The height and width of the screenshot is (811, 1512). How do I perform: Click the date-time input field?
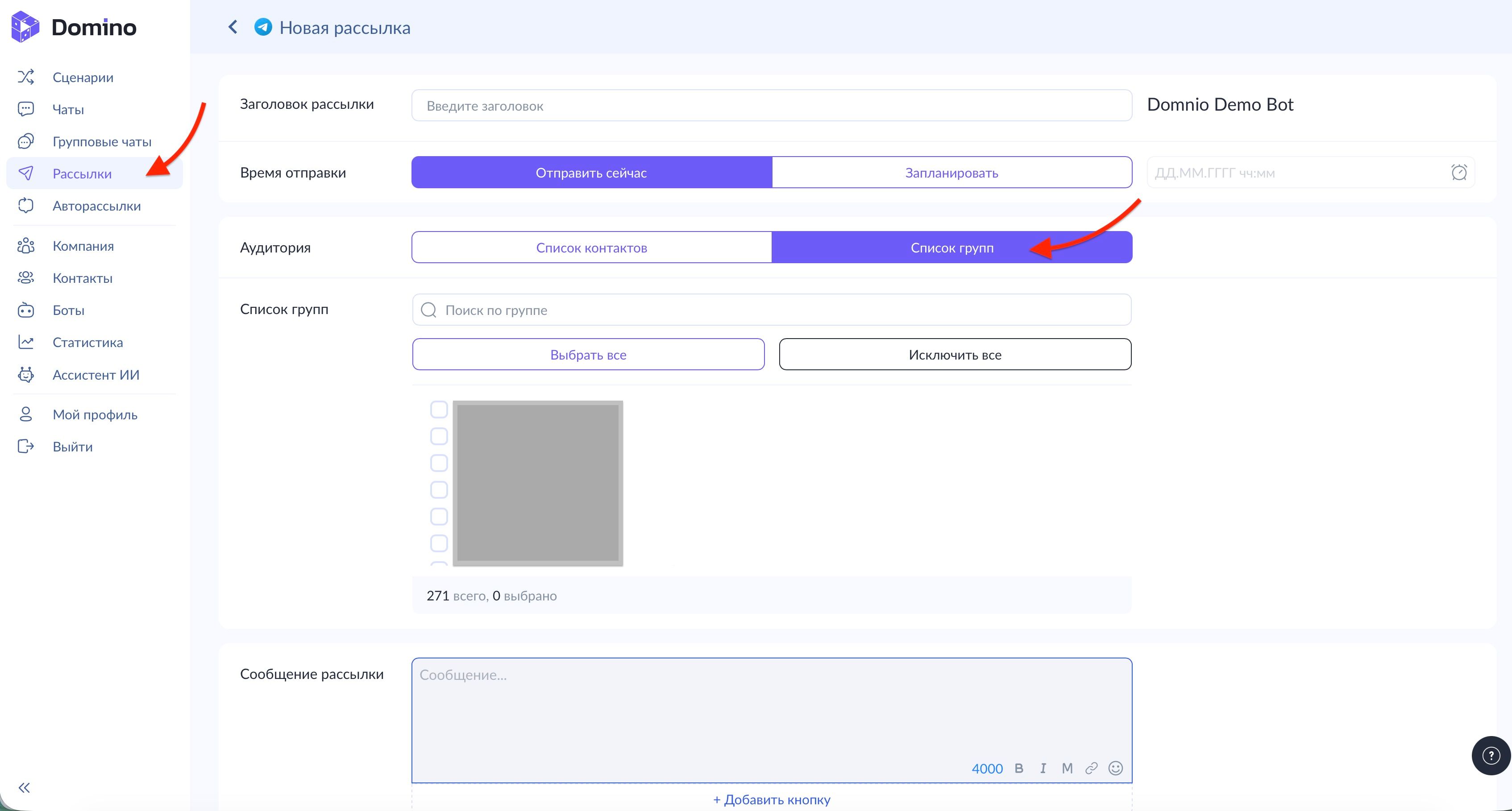point(1311,173)
